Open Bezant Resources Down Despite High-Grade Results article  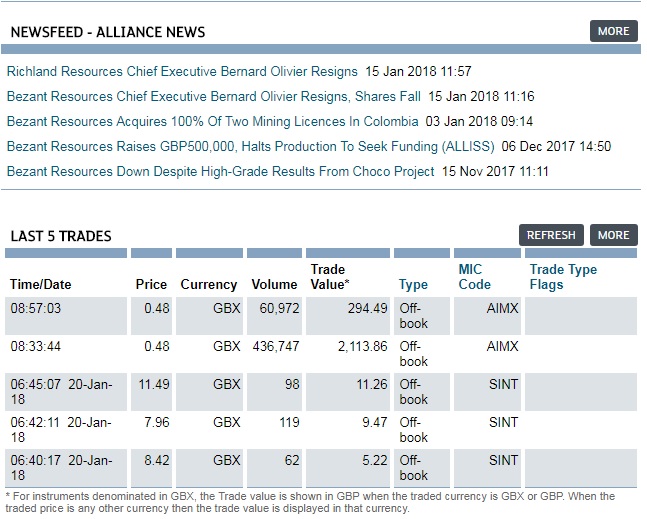click(220, 171)
